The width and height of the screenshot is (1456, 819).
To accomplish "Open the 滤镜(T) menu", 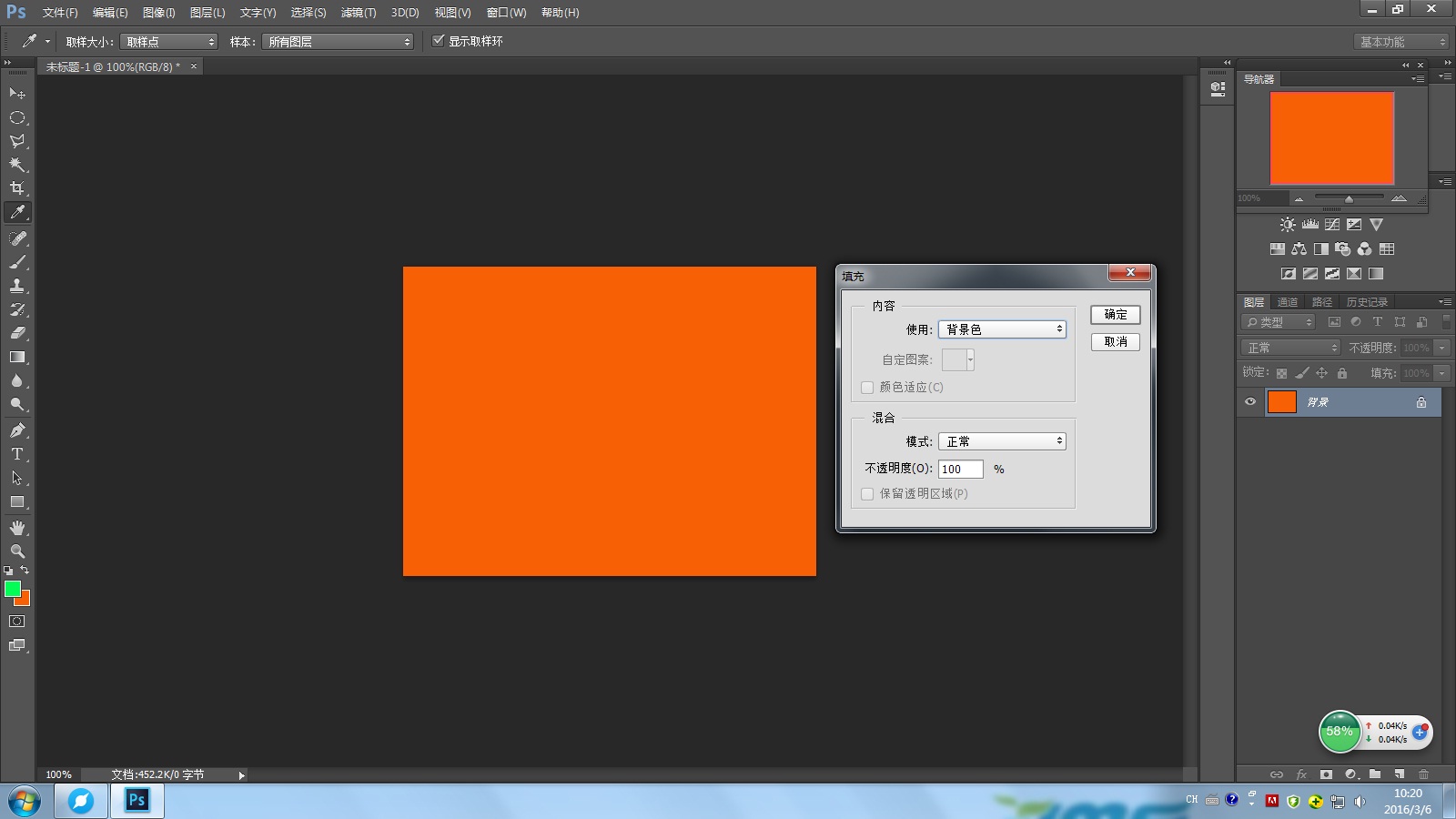I will pos(359,13).
